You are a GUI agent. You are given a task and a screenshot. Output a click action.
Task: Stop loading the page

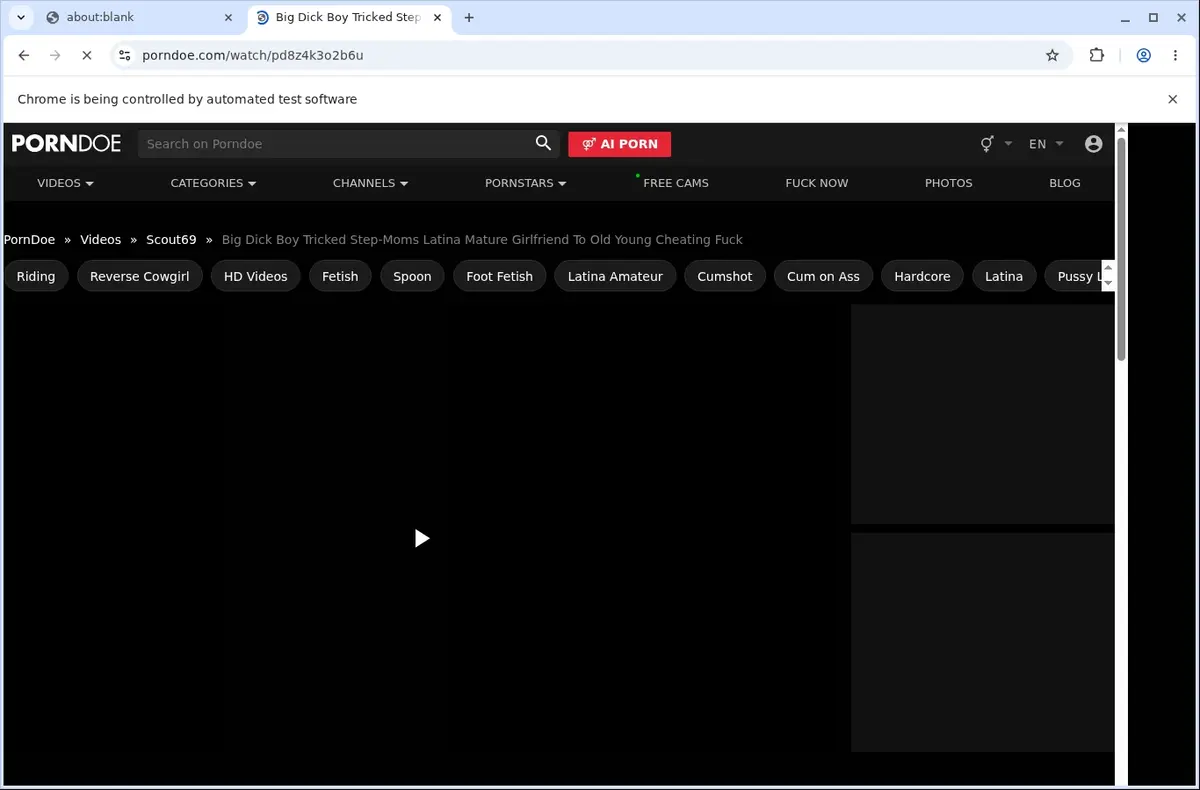[x=86, y=55]
